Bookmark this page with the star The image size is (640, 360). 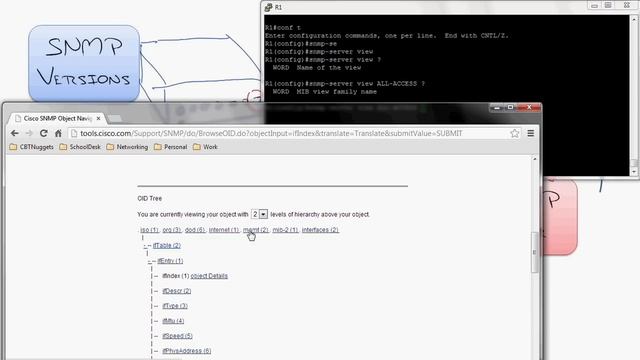[x=515, y=133]
